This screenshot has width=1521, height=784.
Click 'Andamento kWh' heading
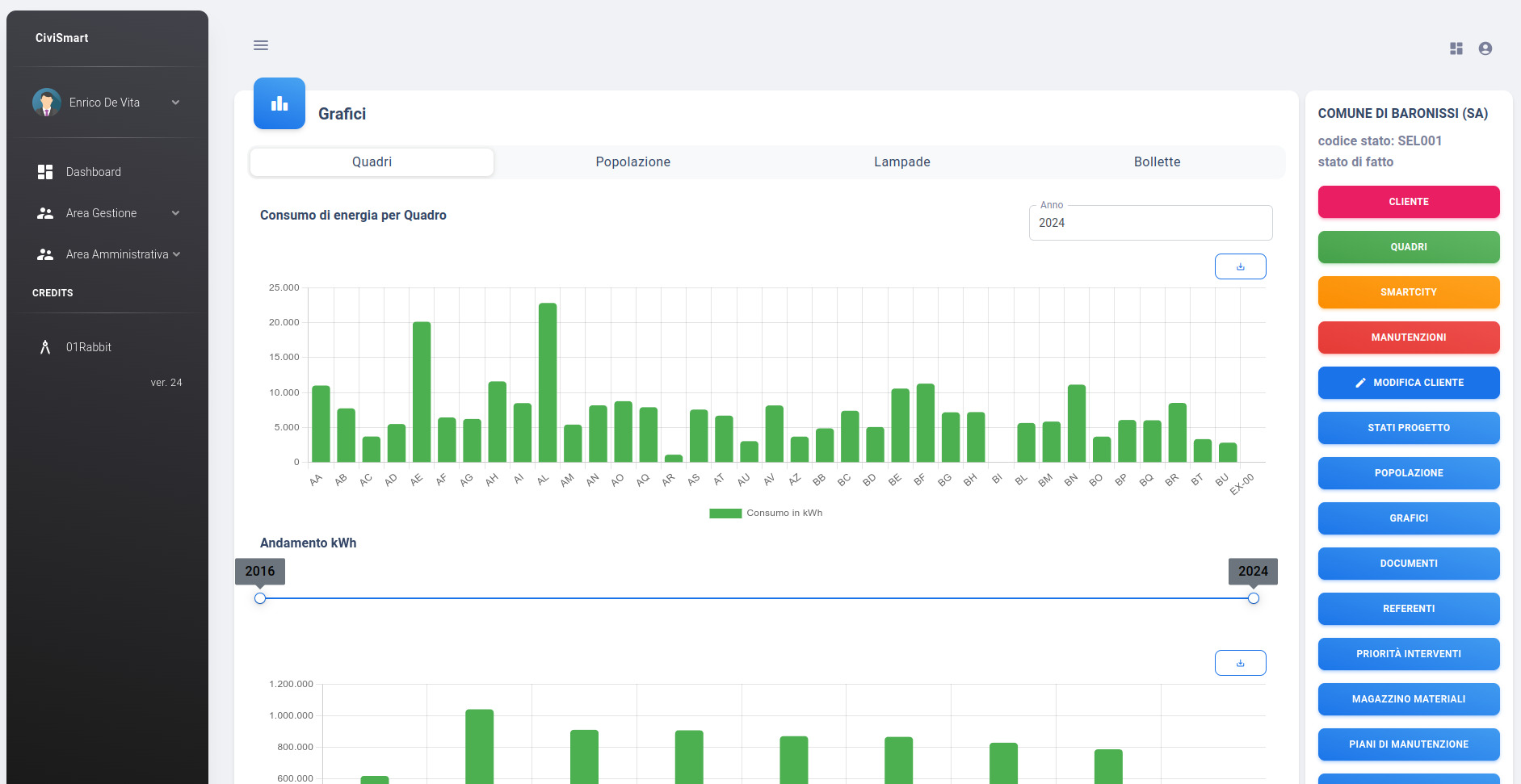[308, 543]
